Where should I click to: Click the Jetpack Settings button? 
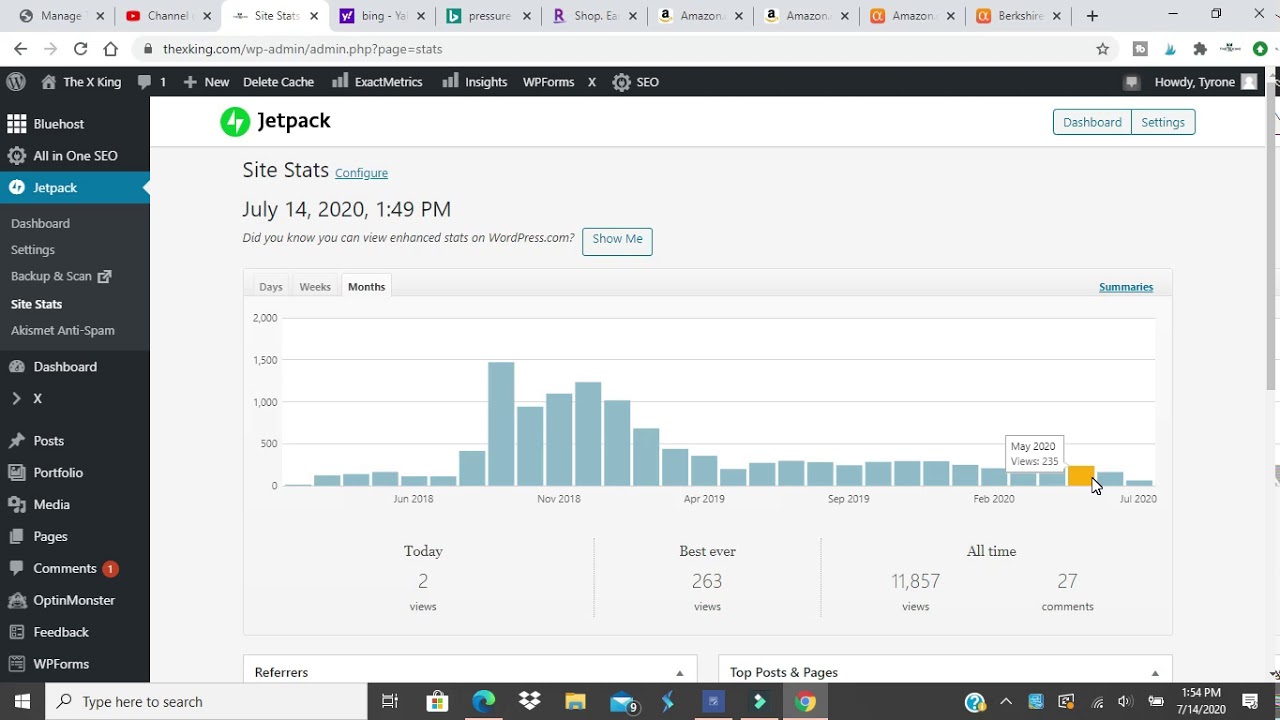coord(1163,122)
